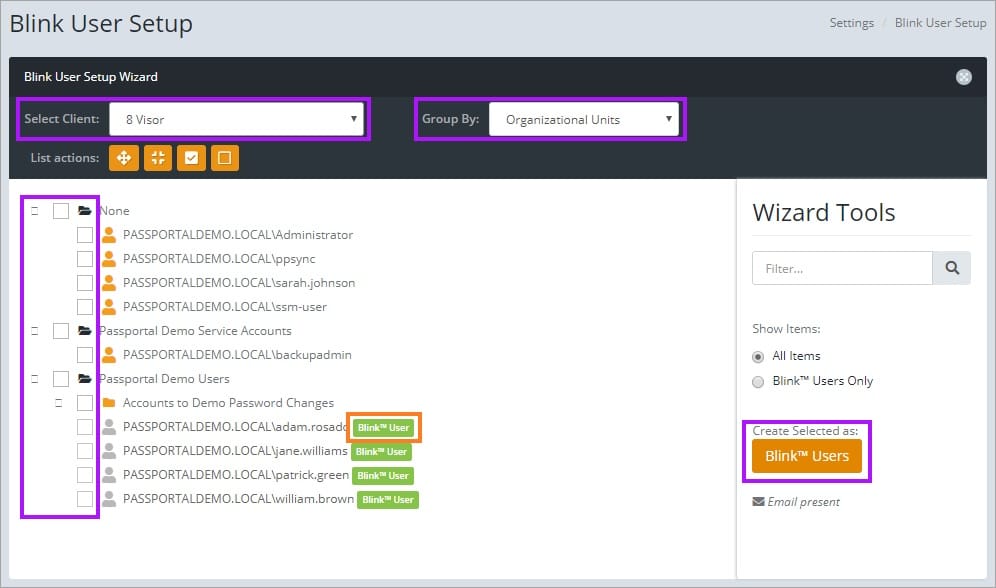Open the Select Client dropdown showing 8 Visor
Viewport: 996px width, 588px height.
pyautogui.click(x=236, y=119)
